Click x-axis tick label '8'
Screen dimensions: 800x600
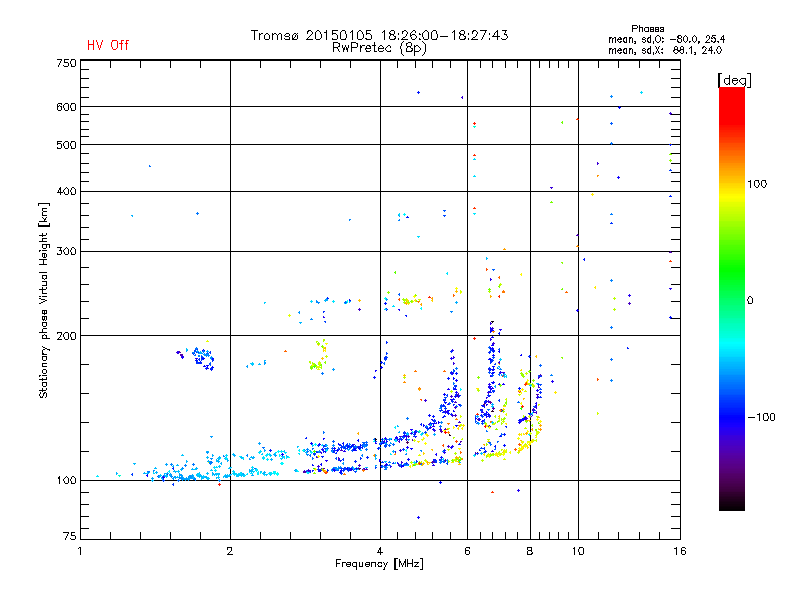tap(530, 551)
